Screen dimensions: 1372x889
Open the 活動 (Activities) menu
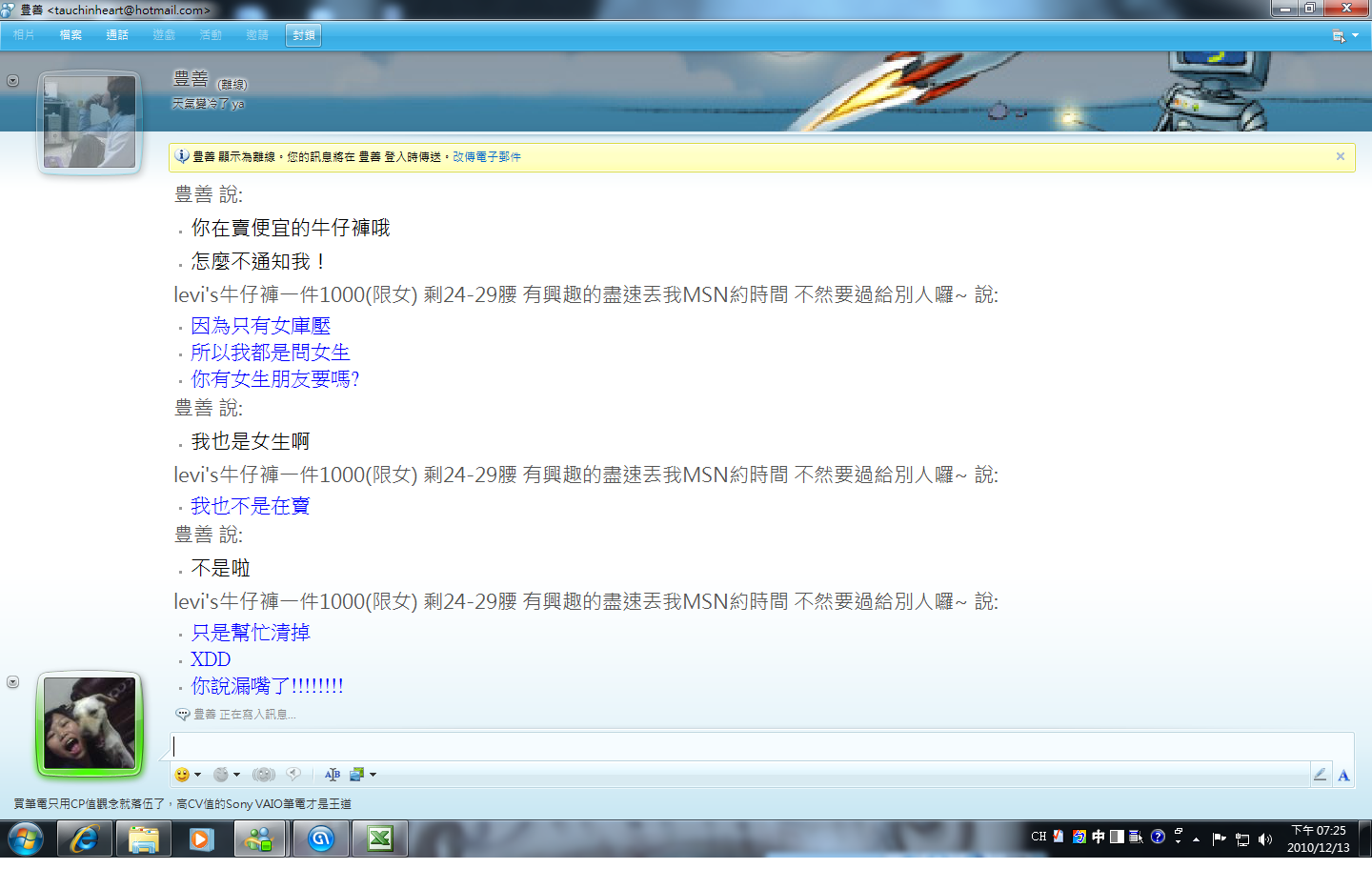211,35
